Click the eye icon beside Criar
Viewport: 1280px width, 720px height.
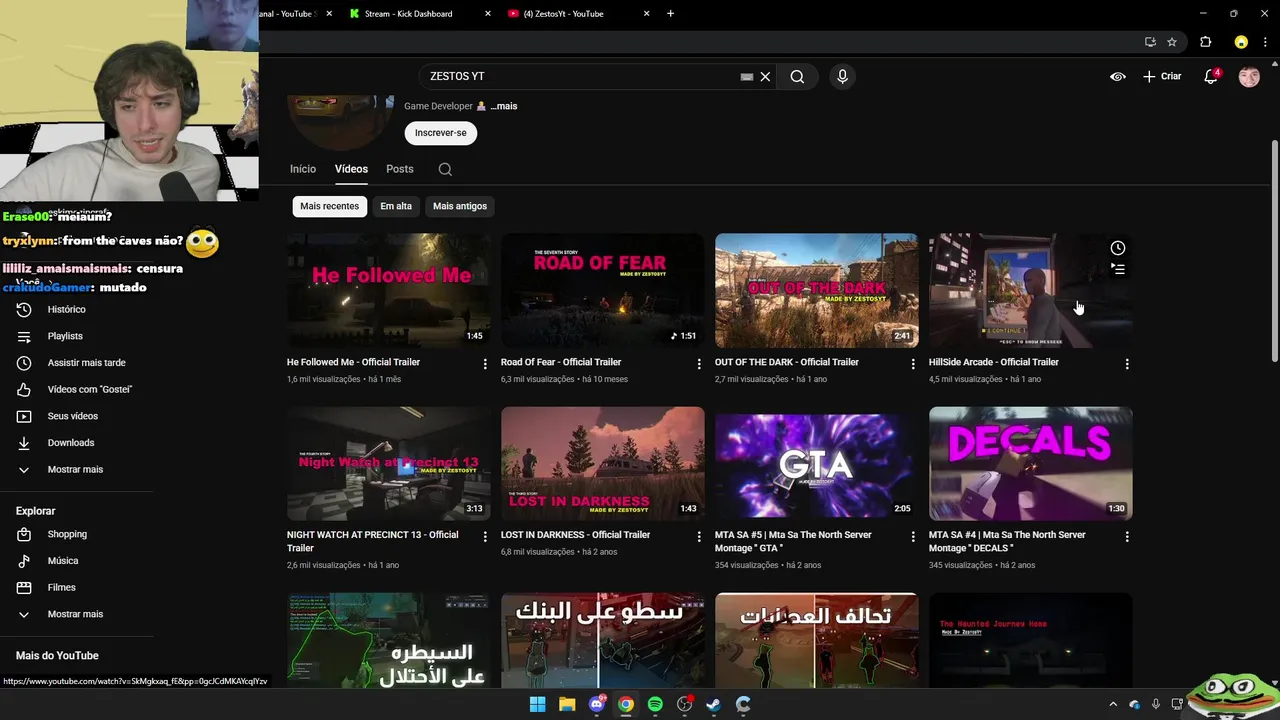pos(1118,76)
